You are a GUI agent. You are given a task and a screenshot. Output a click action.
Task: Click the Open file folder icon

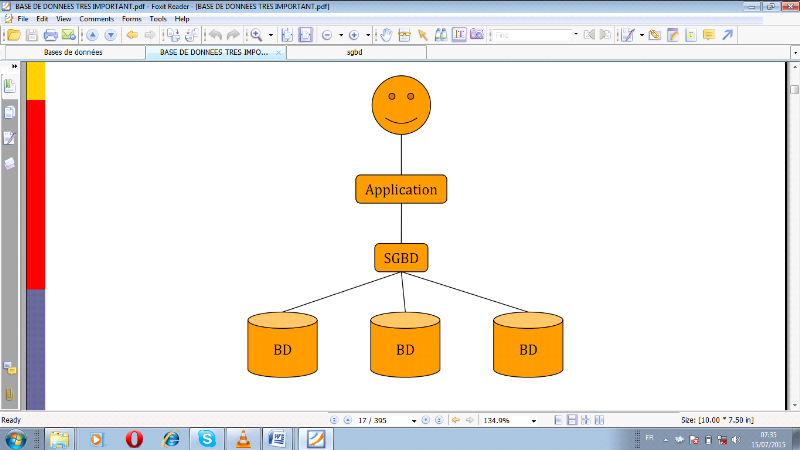pos(13,35)
